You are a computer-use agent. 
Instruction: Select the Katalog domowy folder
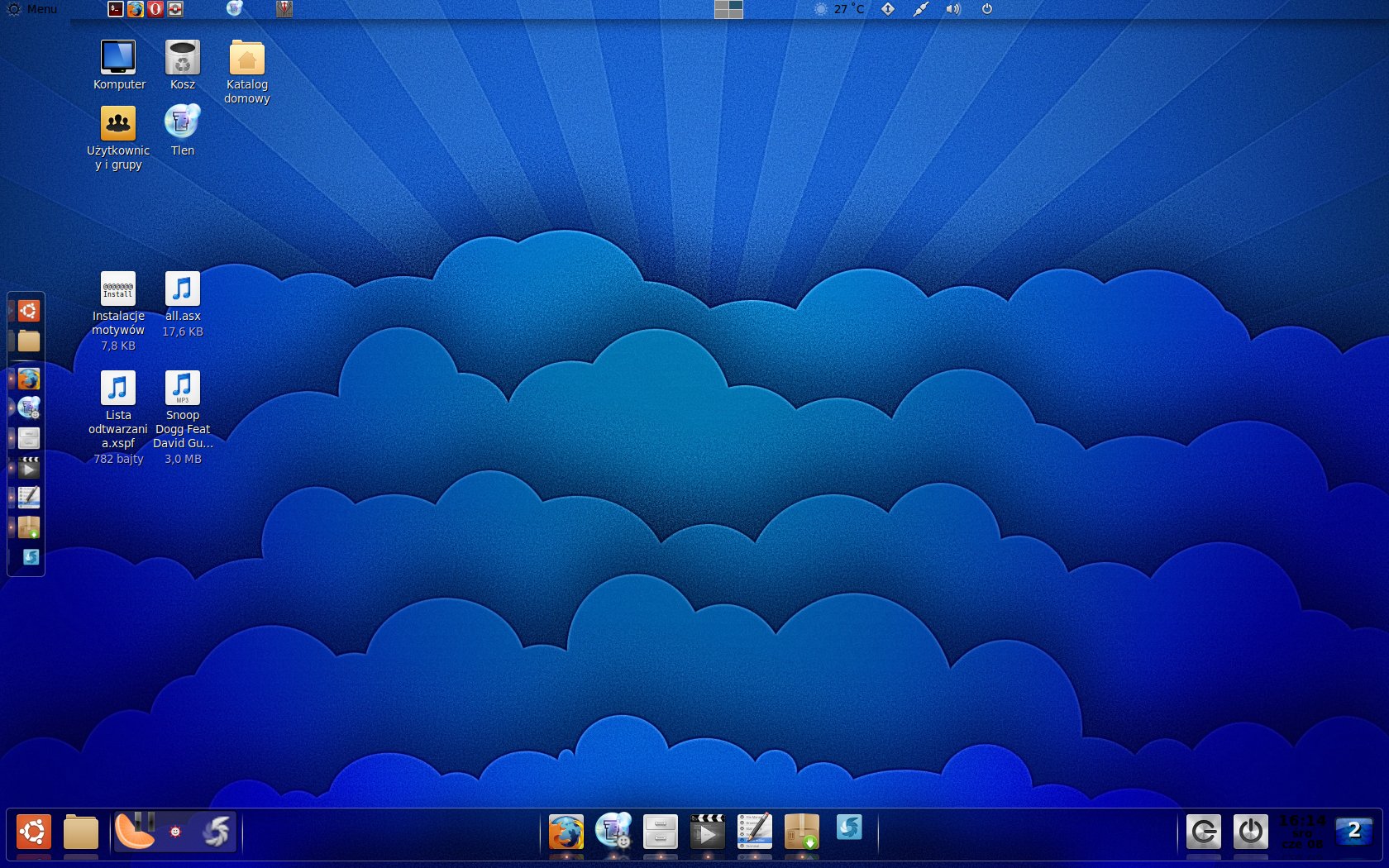point(247,72)
